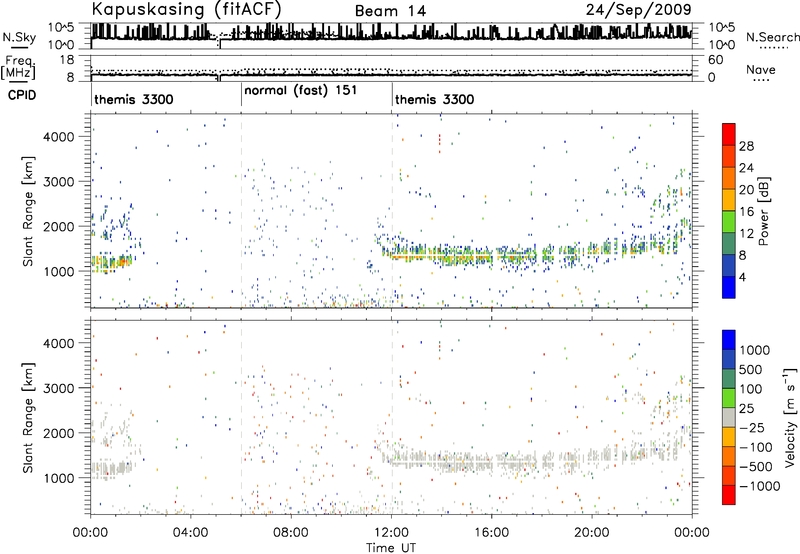Click the 100 tick on Velocity scale
The height and width of the screenshot is (554, 800).
(x=751, y=389)
